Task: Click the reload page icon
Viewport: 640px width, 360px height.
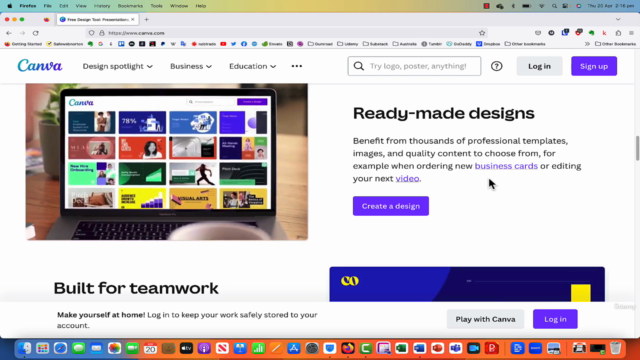Action: (x=36, y=33)
